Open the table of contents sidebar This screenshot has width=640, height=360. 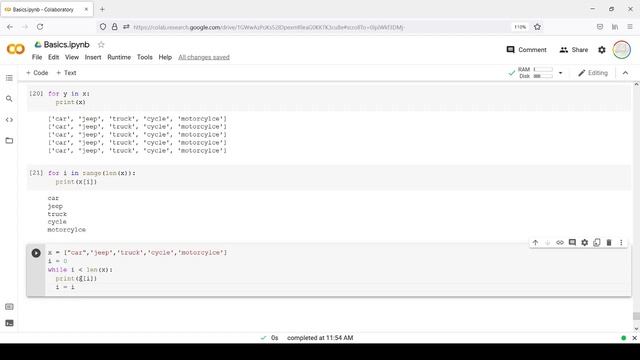[9, 78]
